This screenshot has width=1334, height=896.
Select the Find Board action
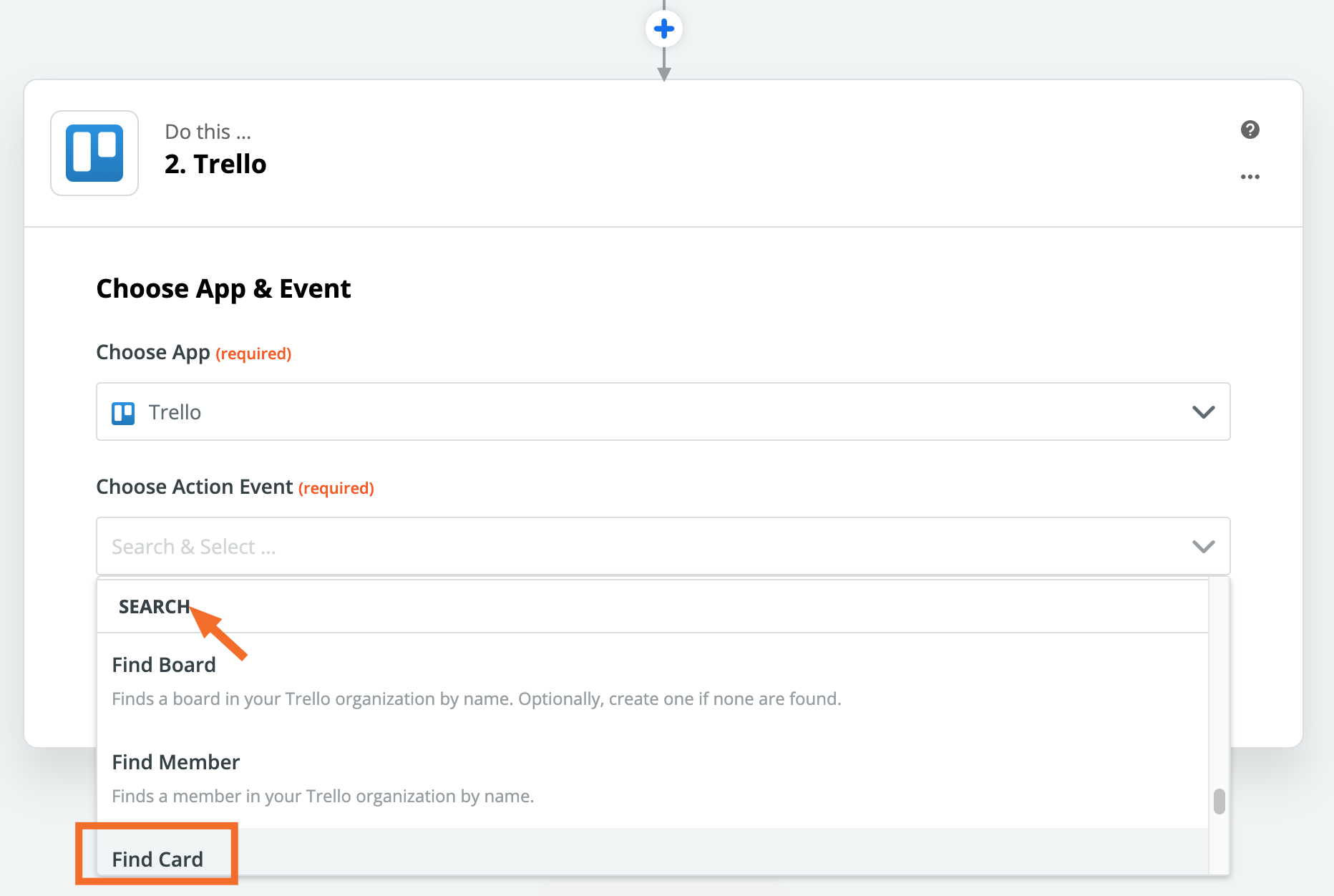pos(164,665)
